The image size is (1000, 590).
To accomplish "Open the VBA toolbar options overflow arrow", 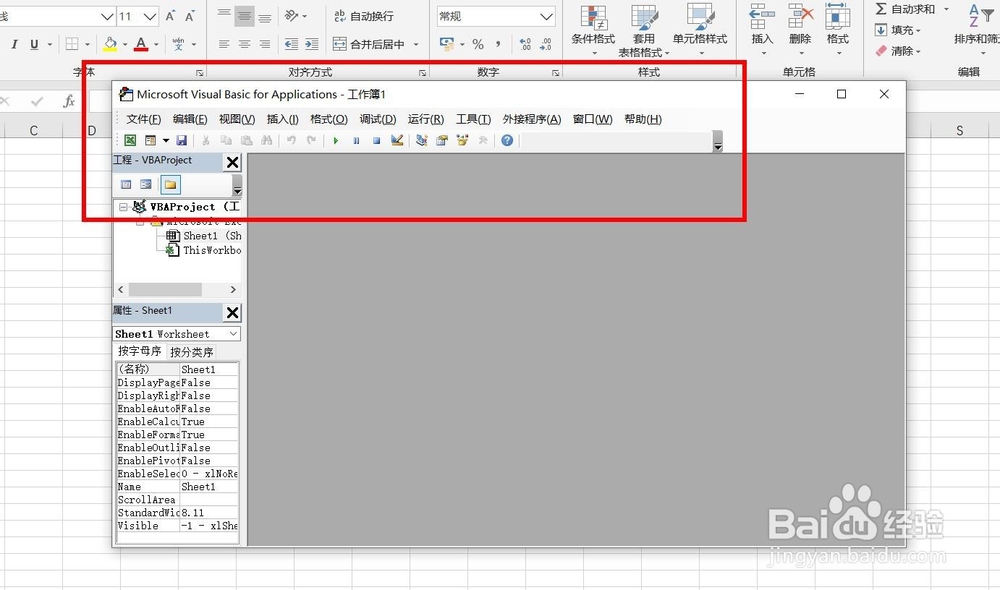I will [717, 142].
